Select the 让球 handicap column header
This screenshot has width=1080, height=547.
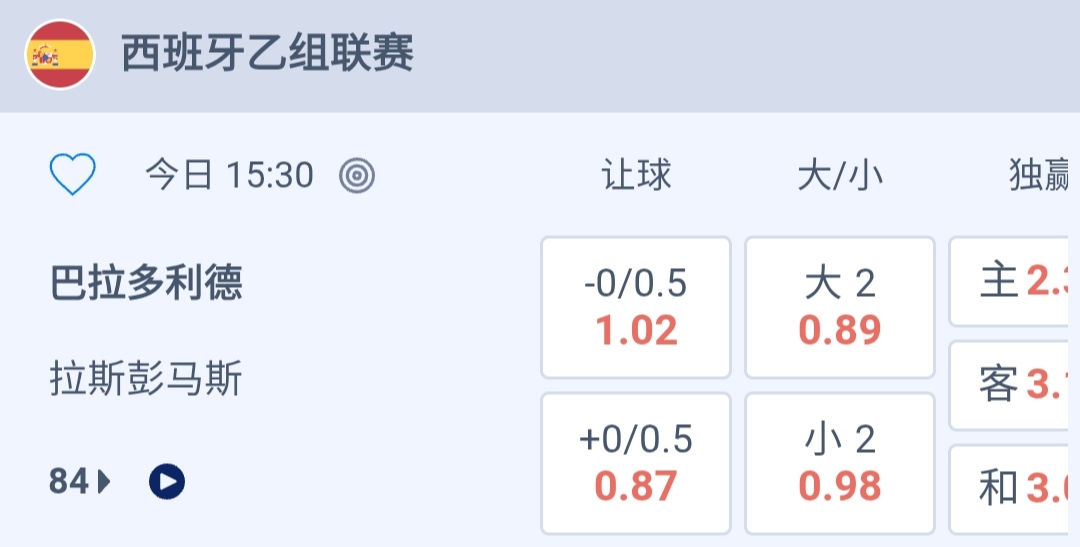pos(636,176)
